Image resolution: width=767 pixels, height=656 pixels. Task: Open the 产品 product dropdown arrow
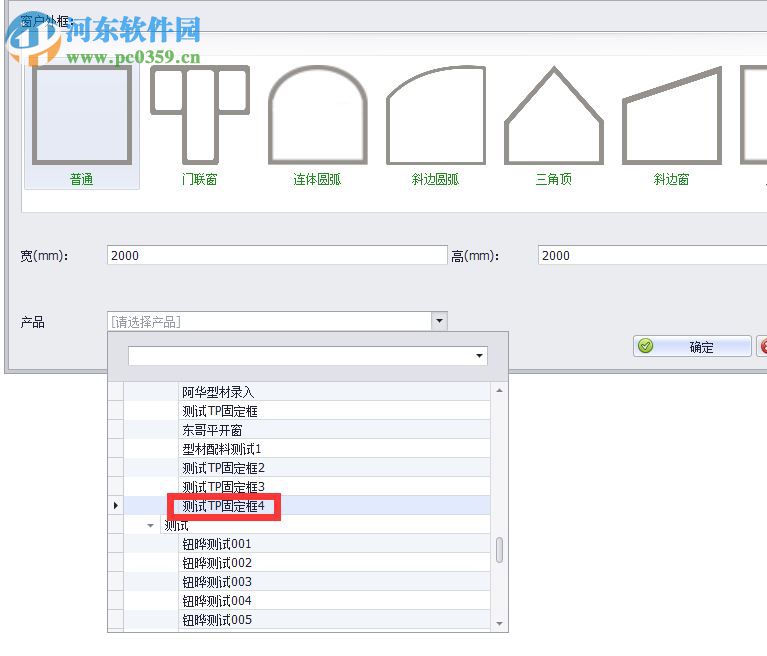pos(439,321)
